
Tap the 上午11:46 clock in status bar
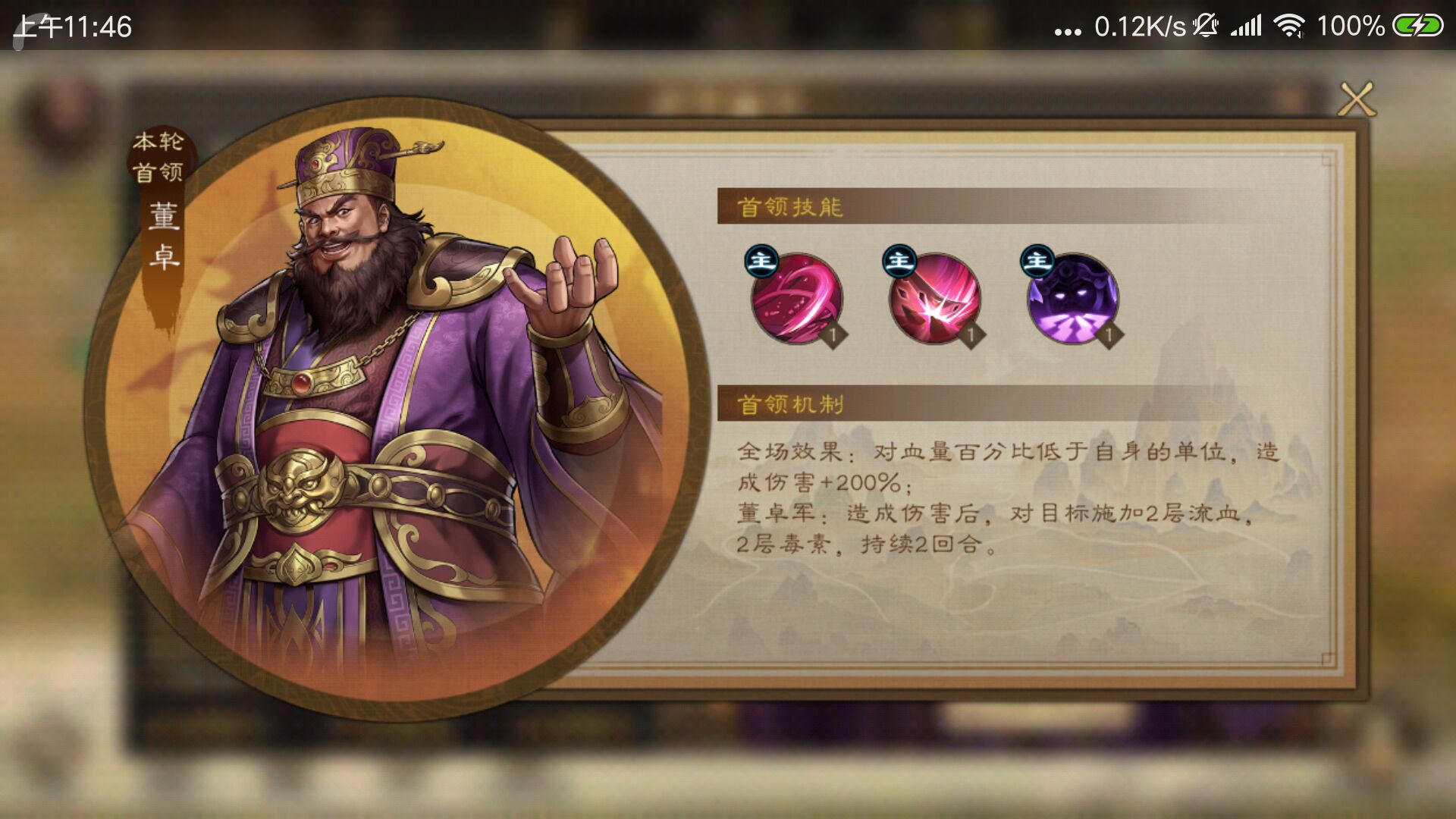point(73,27)
